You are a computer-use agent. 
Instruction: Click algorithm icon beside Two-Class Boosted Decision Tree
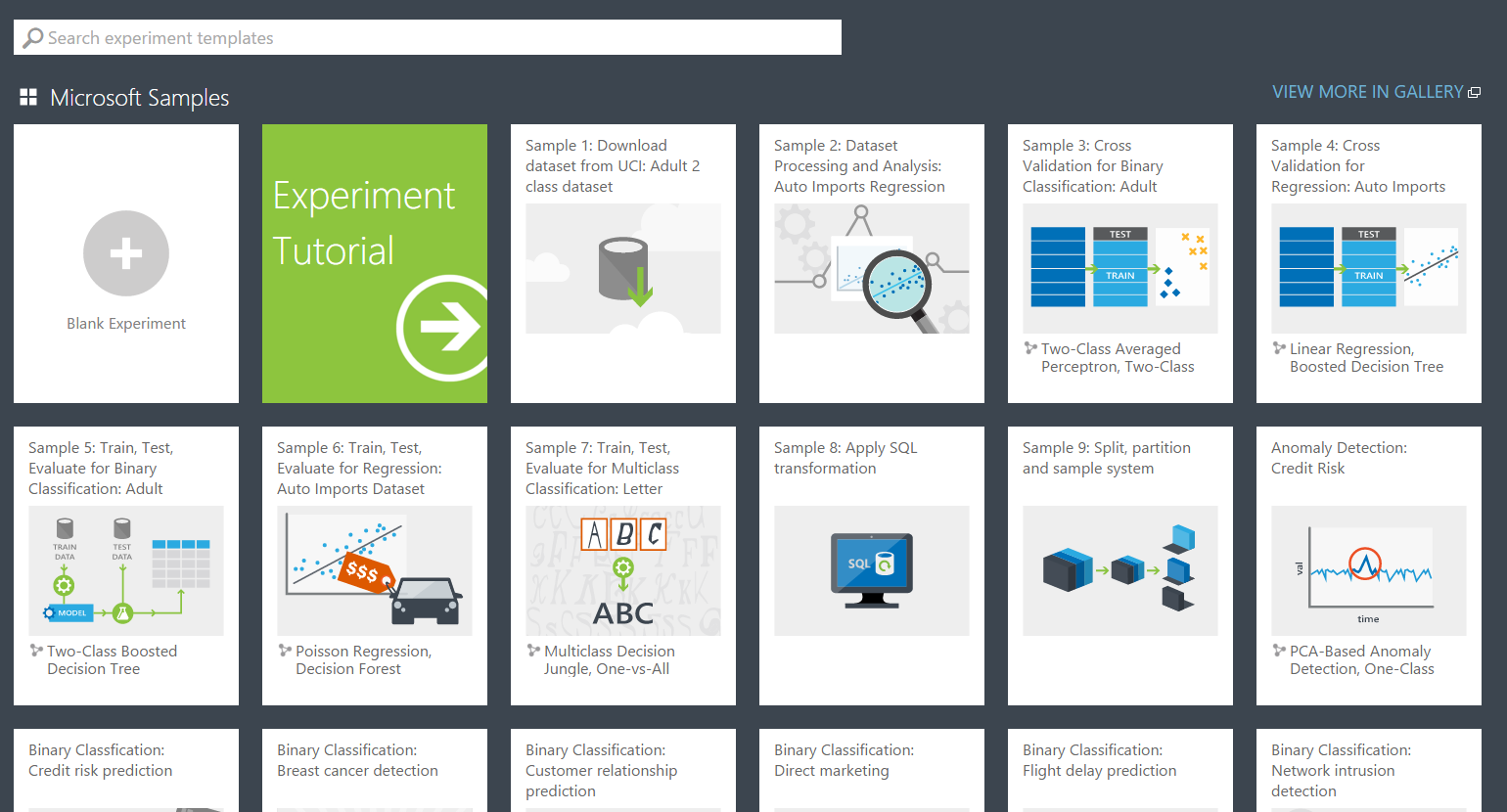pos(36,651)
